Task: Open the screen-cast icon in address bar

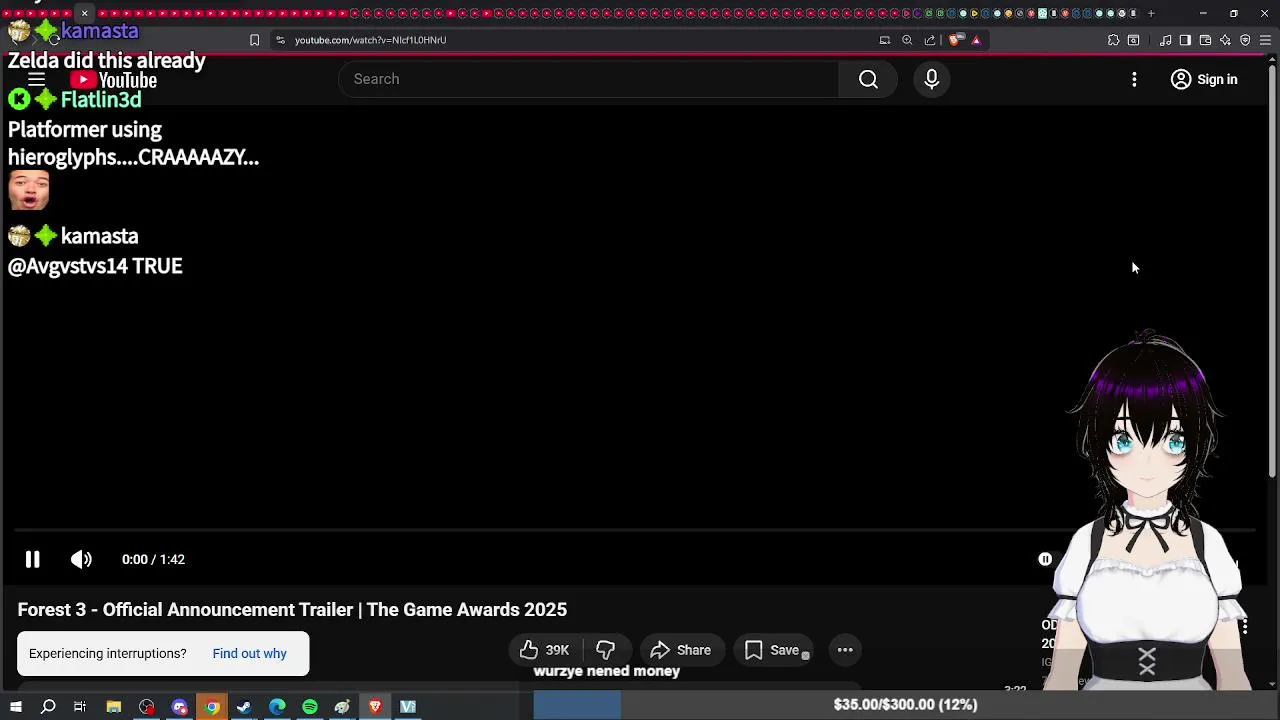Action: [884, 40]
